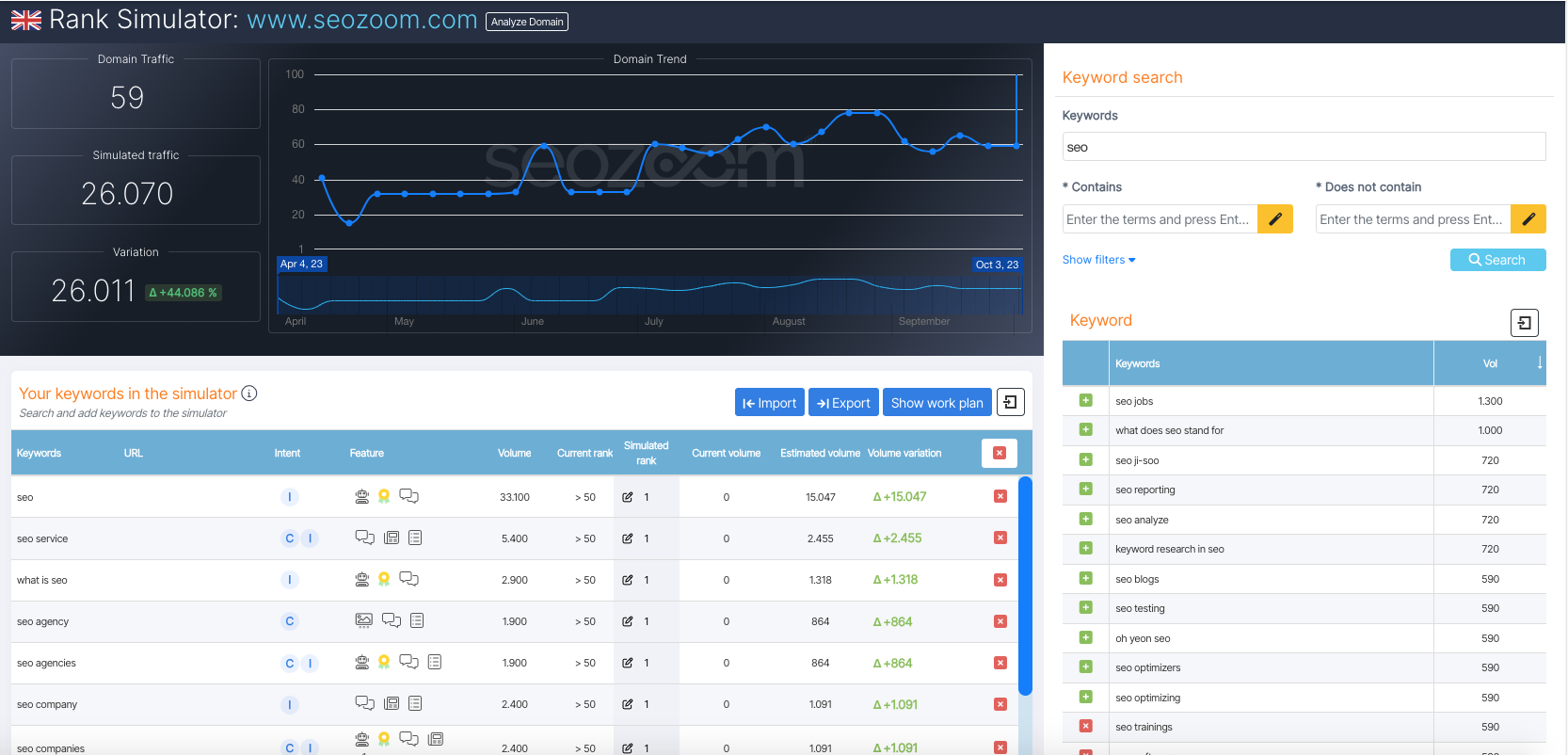Expand Show filters options

point(1099,260)
